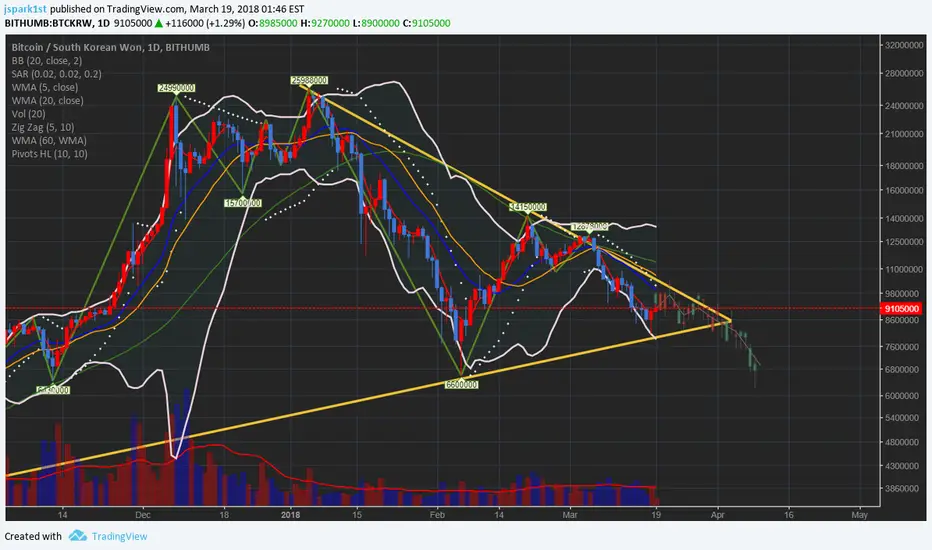The image size is (932, 550).
Task: Click the 4300000 price axis value
Action: point(903,466)
